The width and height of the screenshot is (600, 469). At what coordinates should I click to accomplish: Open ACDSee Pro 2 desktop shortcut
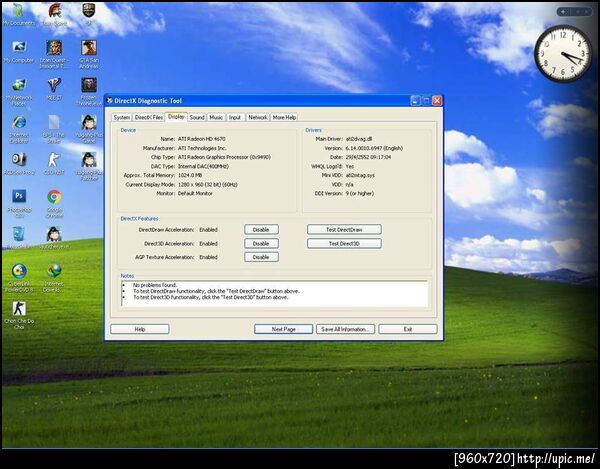(19, 164)
